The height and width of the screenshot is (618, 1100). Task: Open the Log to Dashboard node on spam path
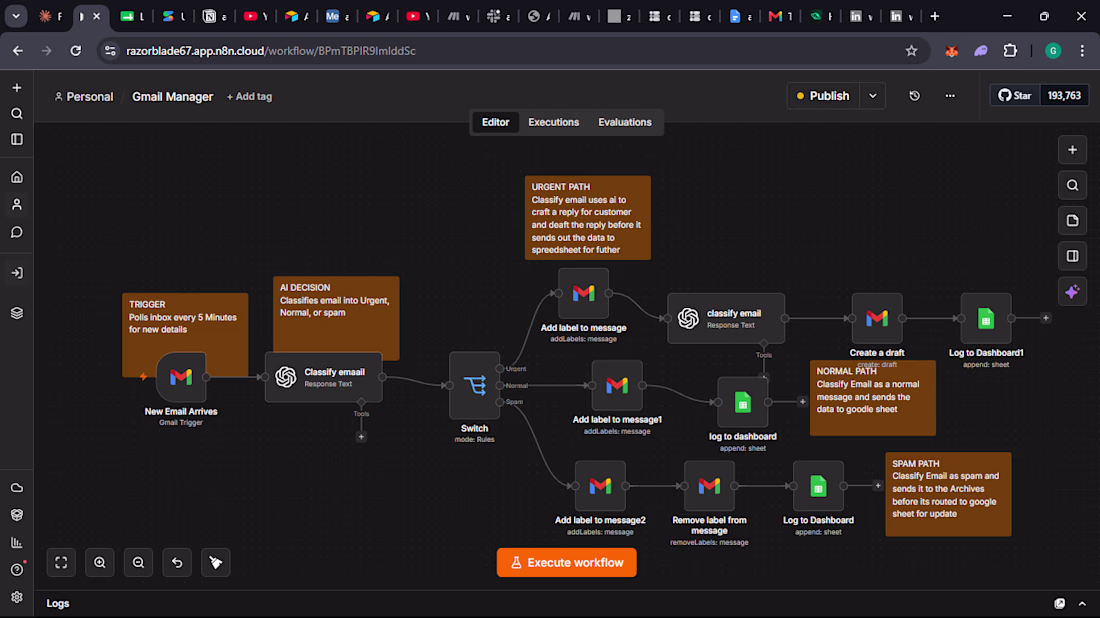818,485
